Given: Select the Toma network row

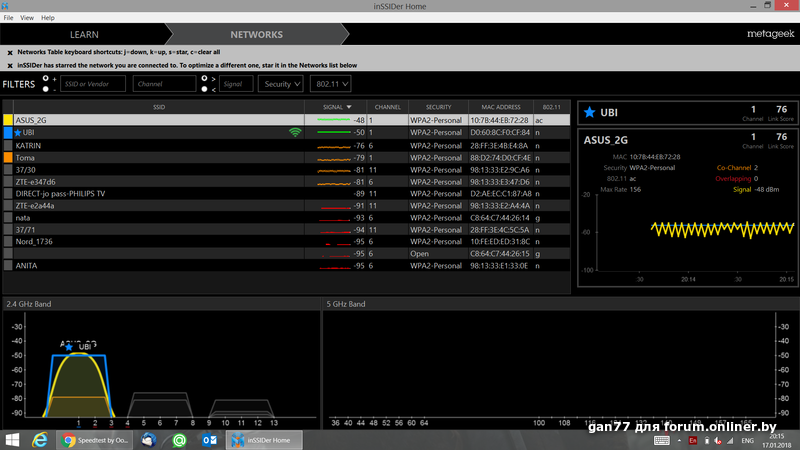Looking at the screenshot, I should point(286,158).
